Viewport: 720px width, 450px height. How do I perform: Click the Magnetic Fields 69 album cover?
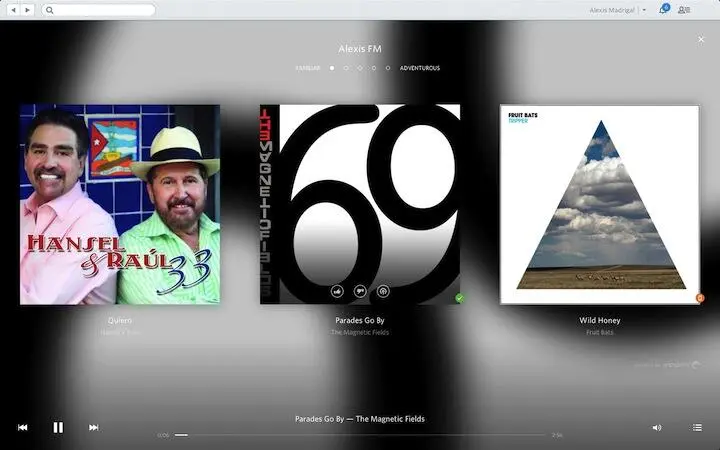[x=360, y=204]
